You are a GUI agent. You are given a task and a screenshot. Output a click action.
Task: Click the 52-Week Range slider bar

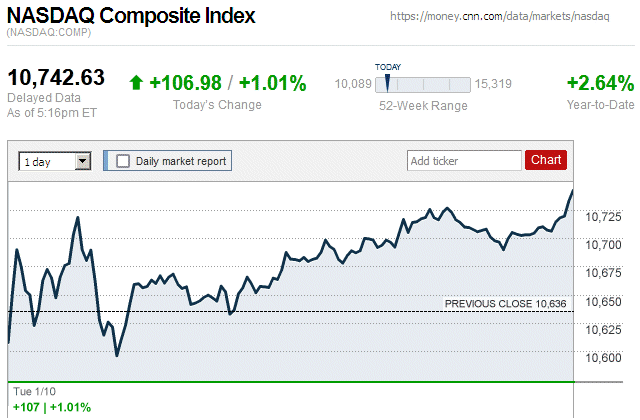click(423, 84)
